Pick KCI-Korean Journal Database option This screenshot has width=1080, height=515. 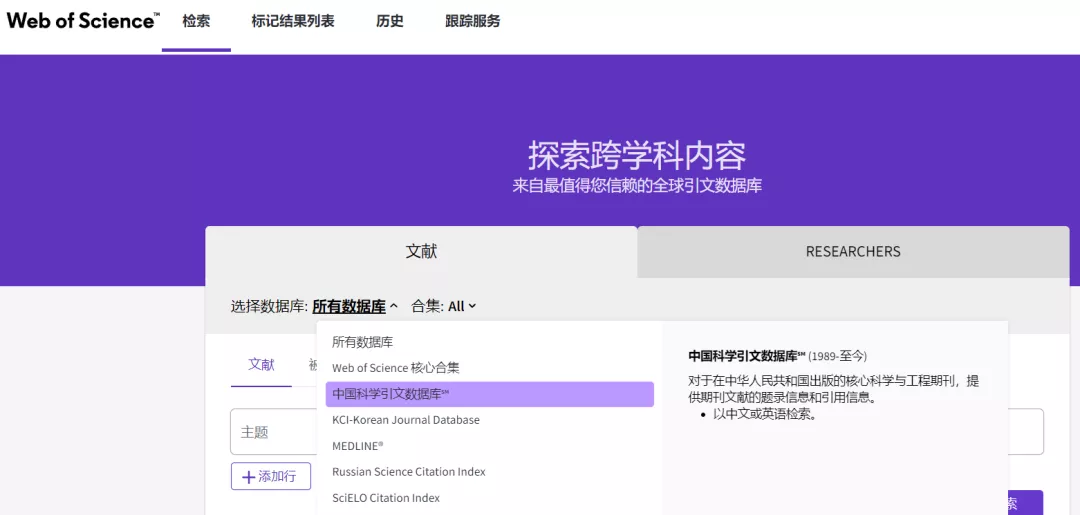490,420
